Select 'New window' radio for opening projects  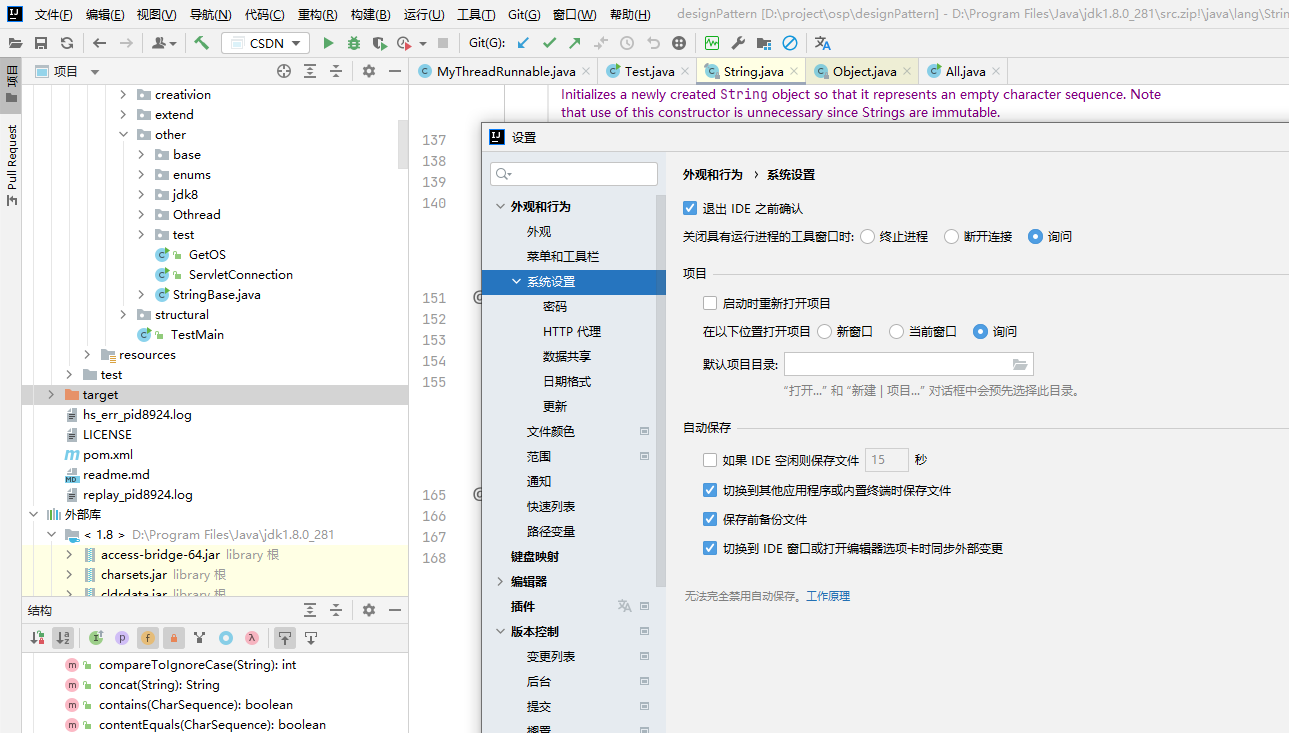click(x=824, y=331)
